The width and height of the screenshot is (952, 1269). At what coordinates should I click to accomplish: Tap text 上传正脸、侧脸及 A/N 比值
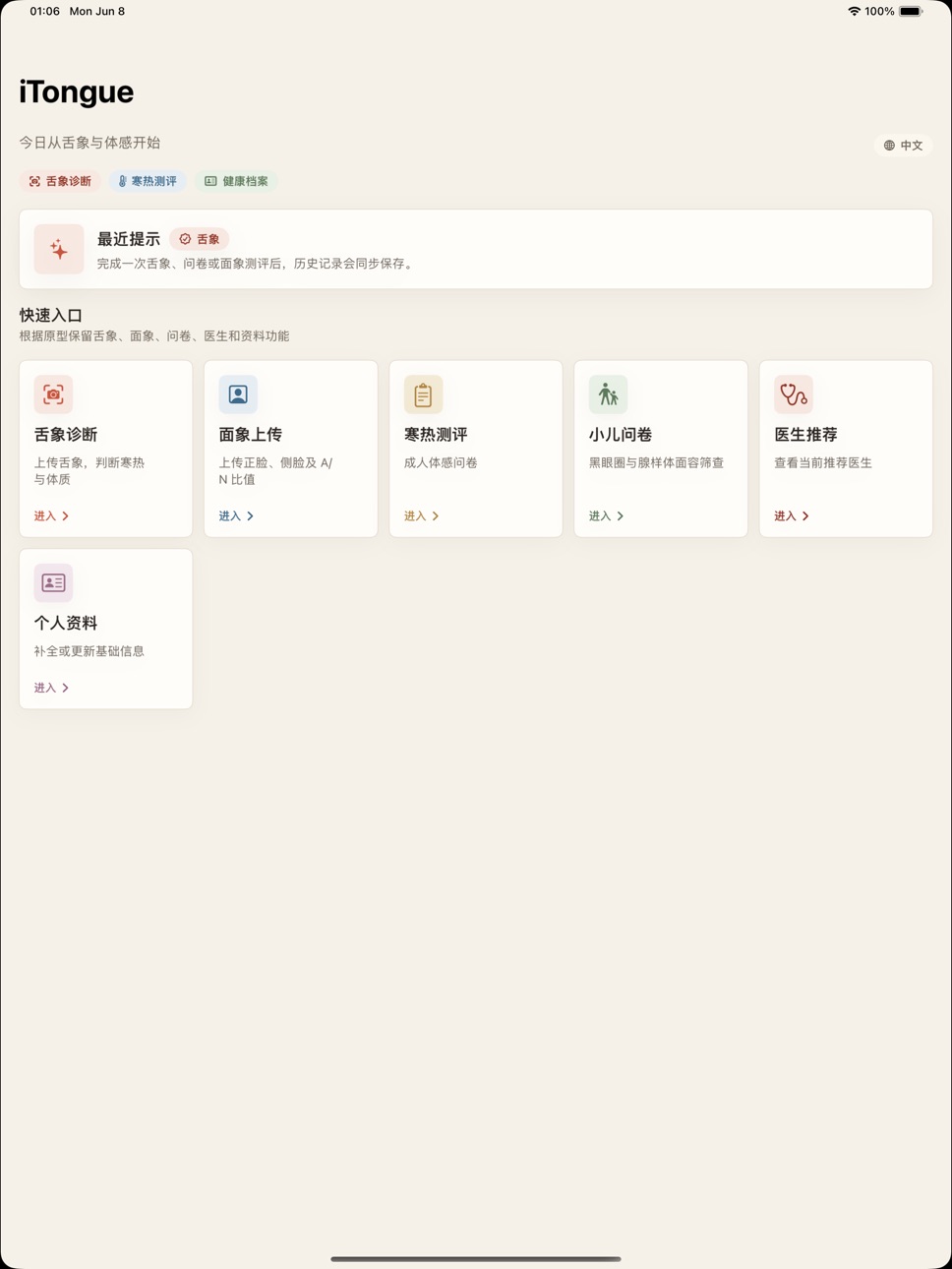(275, 471)
